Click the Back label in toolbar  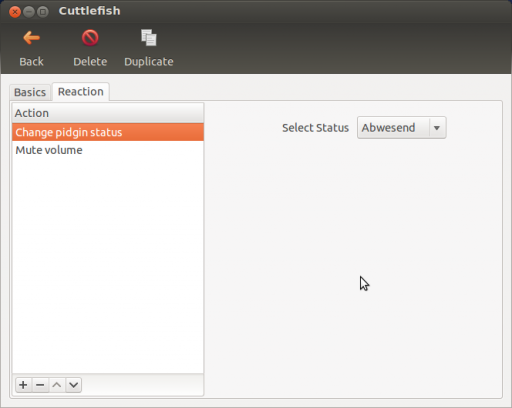[31, 62]
